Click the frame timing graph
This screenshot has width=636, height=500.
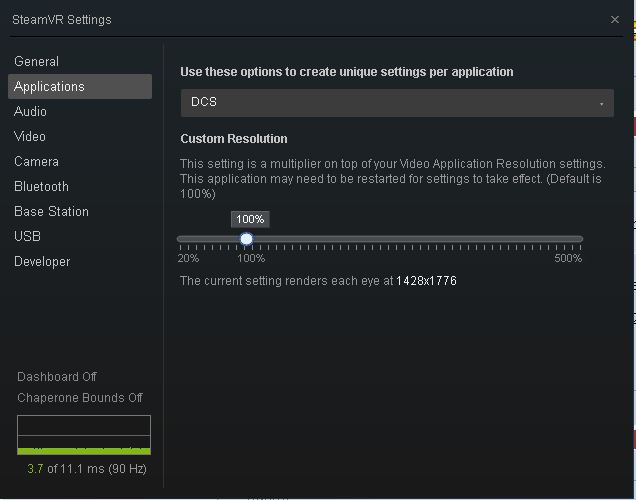point(84,435)
